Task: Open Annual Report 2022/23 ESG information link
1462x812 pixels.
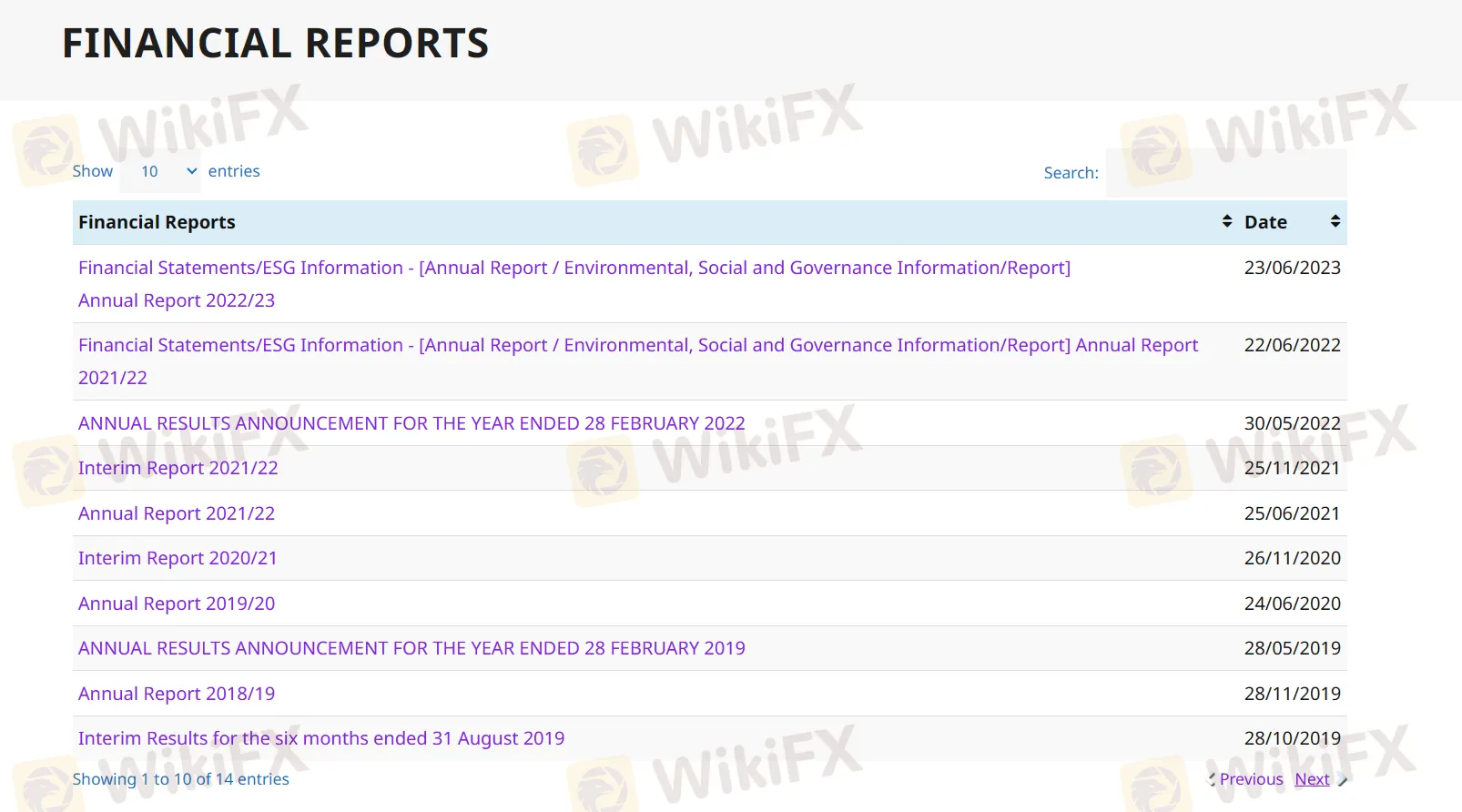Action: 574,284
